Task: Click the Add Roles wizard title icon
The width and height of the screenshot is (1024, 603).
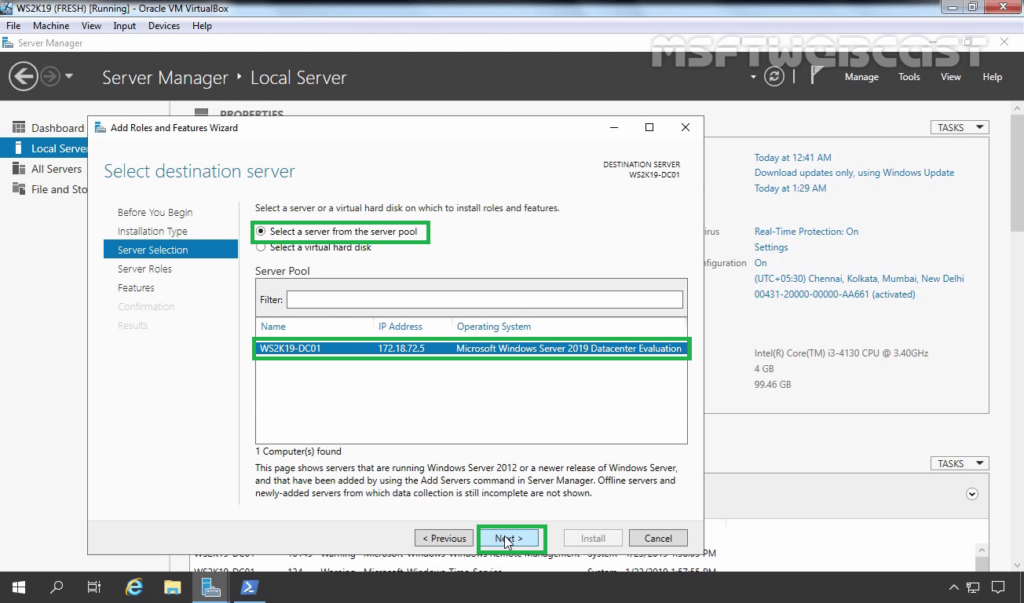Action: (100, 127)
